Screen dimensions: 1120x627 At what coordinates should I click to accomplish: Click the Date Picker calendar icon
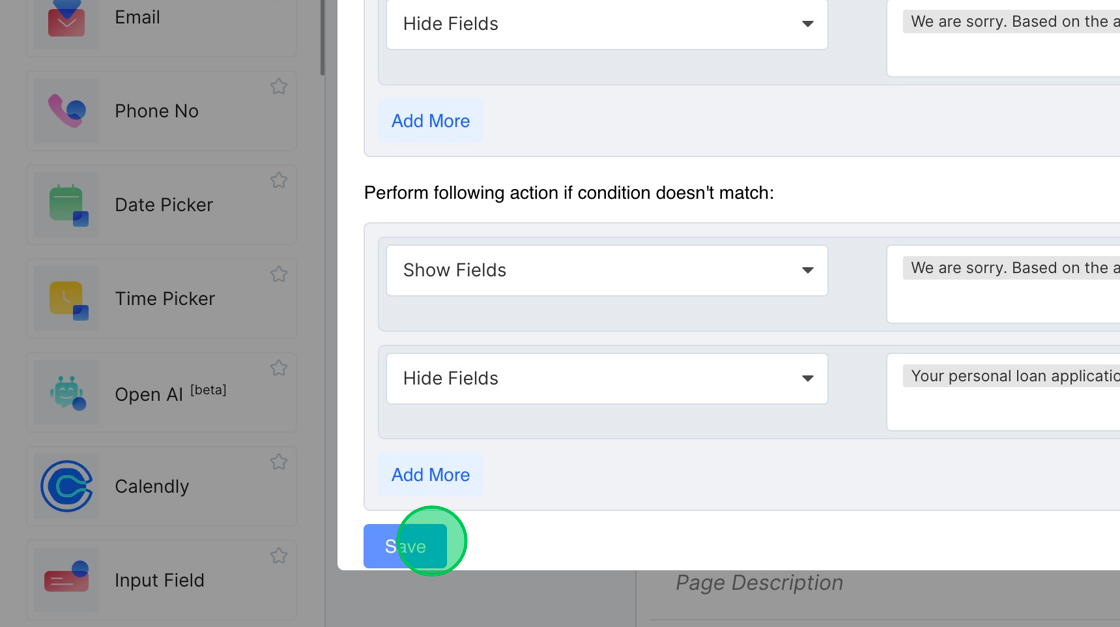(x=66, y=205)
